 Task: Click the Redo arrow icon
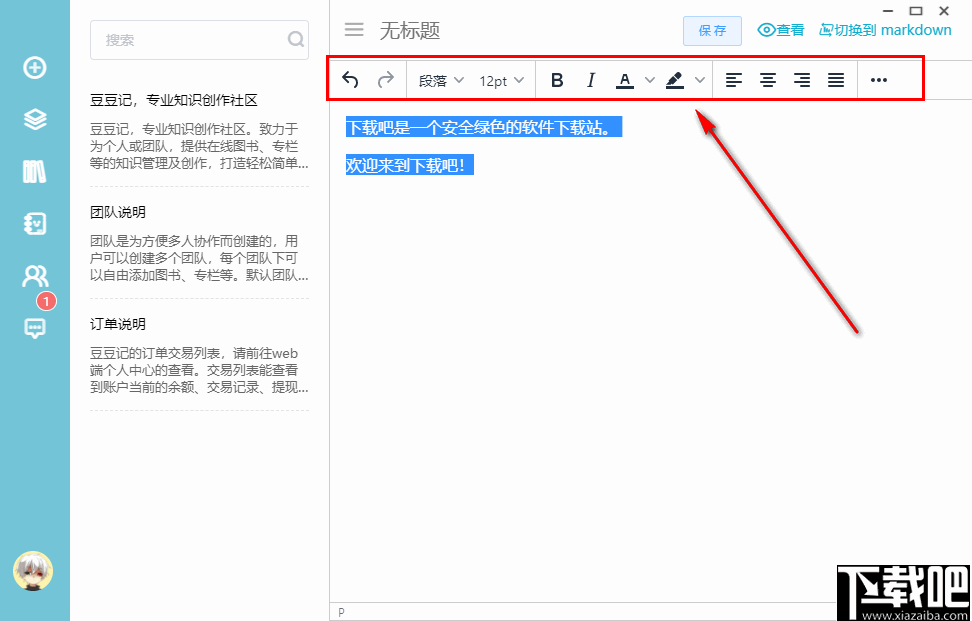pyautogui.click(x=387, y=79)
